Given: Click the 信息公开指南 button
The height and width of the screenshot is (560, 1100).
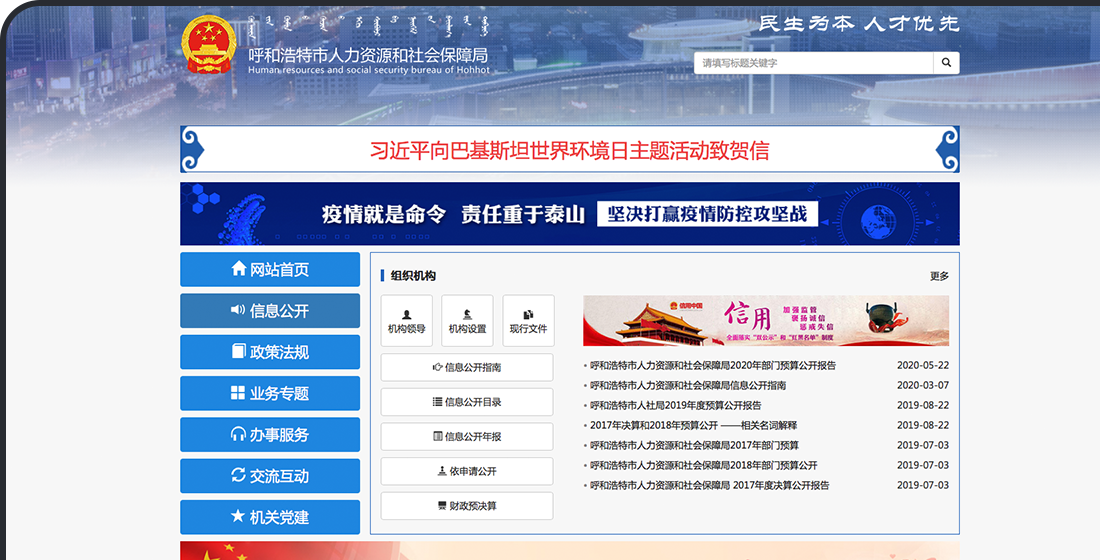Looking at the screenshot, I should coord(467,367).
